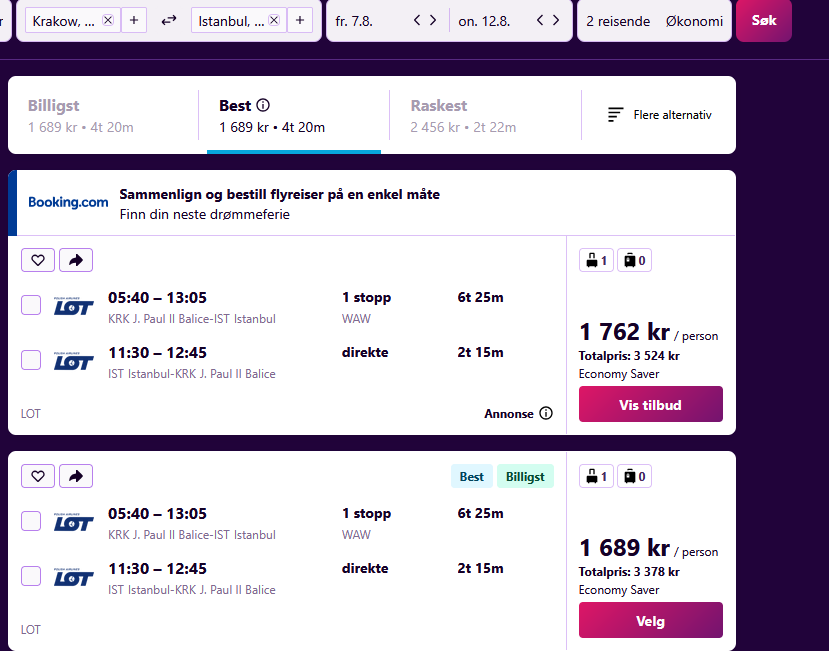The width and height of the screenshot is (829, 651).
Task: Add another destination airport with plus
Action: coord(300,20)
